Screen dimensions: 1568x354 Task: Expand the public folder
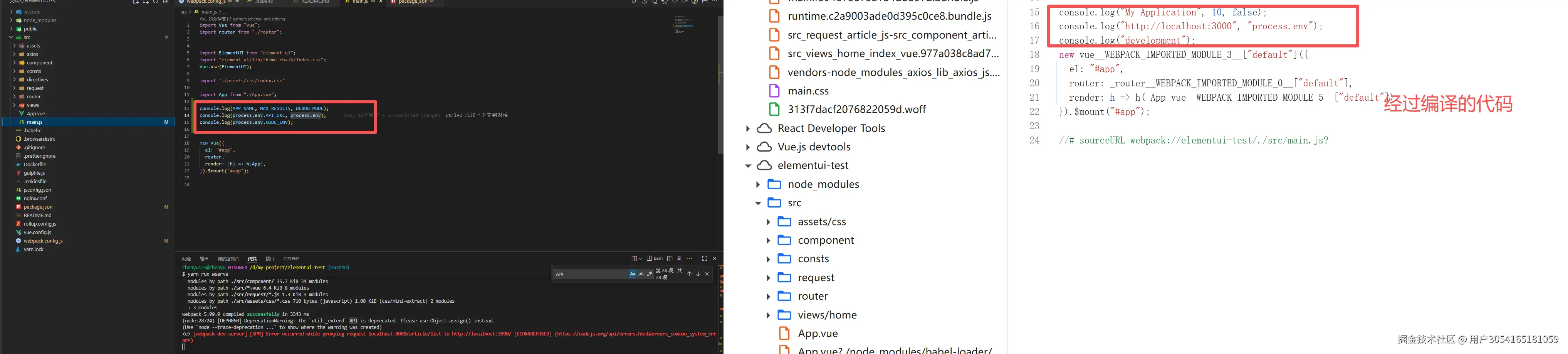pos(12,29)
